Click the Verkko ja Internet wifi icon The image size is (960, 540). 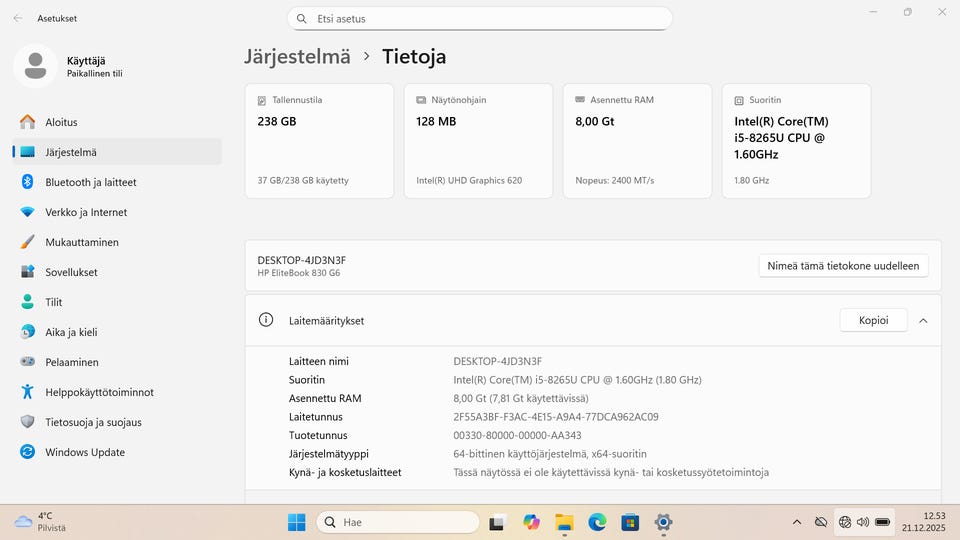click(27, 212)
